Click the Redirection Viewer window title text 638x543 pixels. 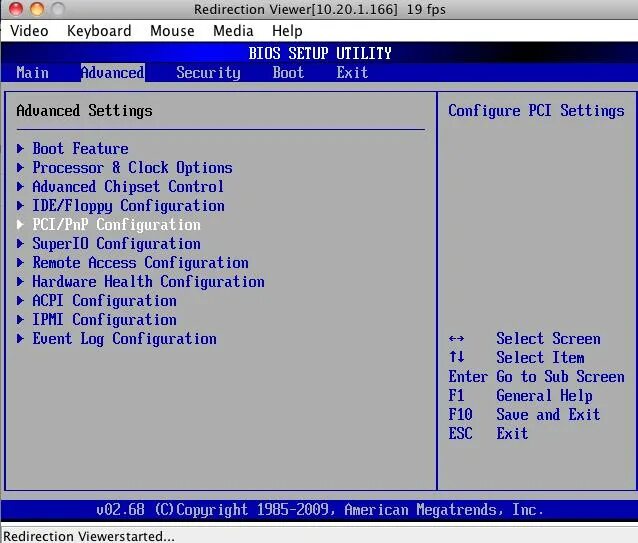pos(320,9)
